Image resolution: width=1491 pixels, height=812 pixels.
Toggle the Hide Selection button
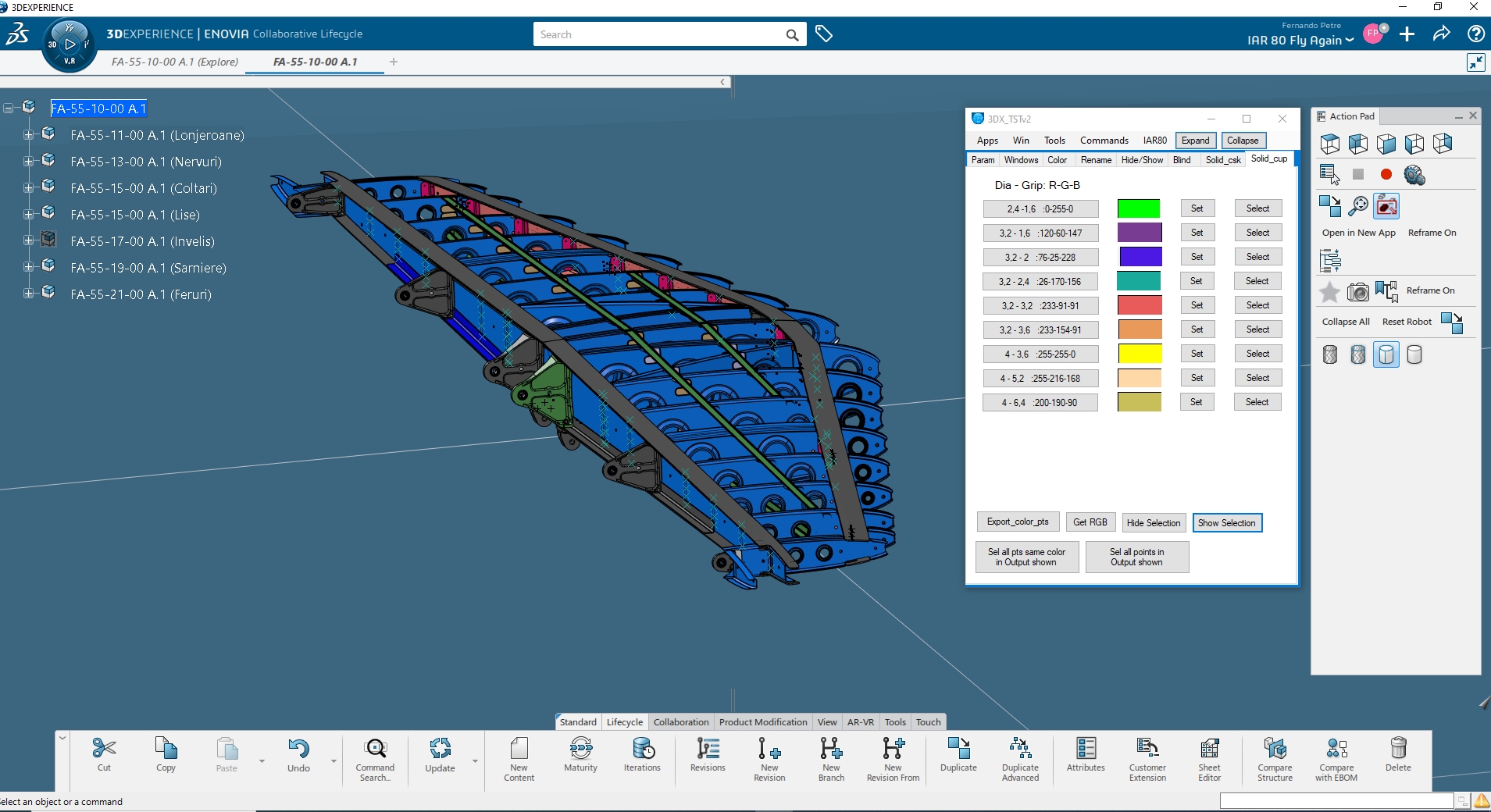1154,523
